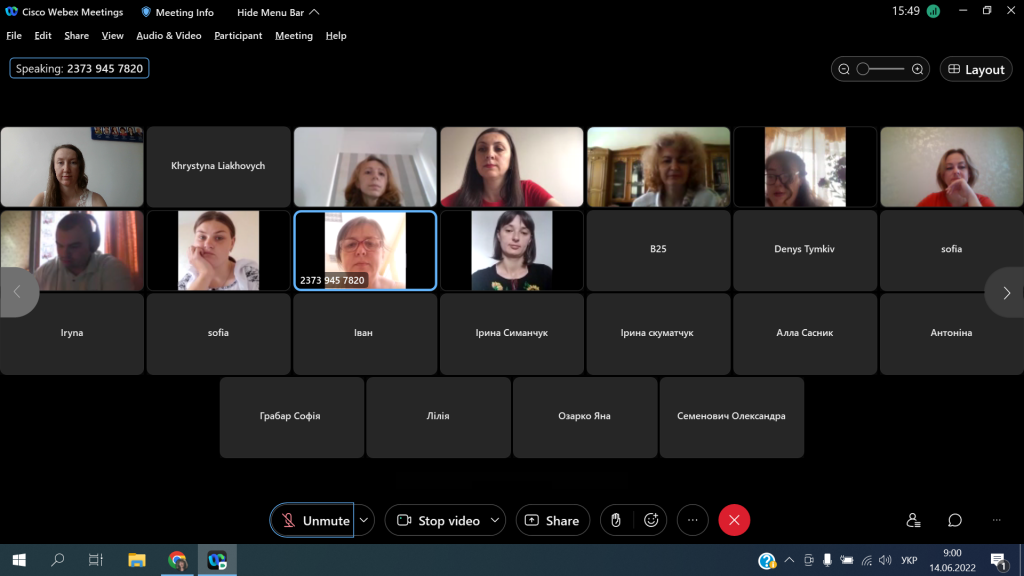Open the reactions emoji picker
Screen dimensions: 1024x576
click(x=651, y=520)
